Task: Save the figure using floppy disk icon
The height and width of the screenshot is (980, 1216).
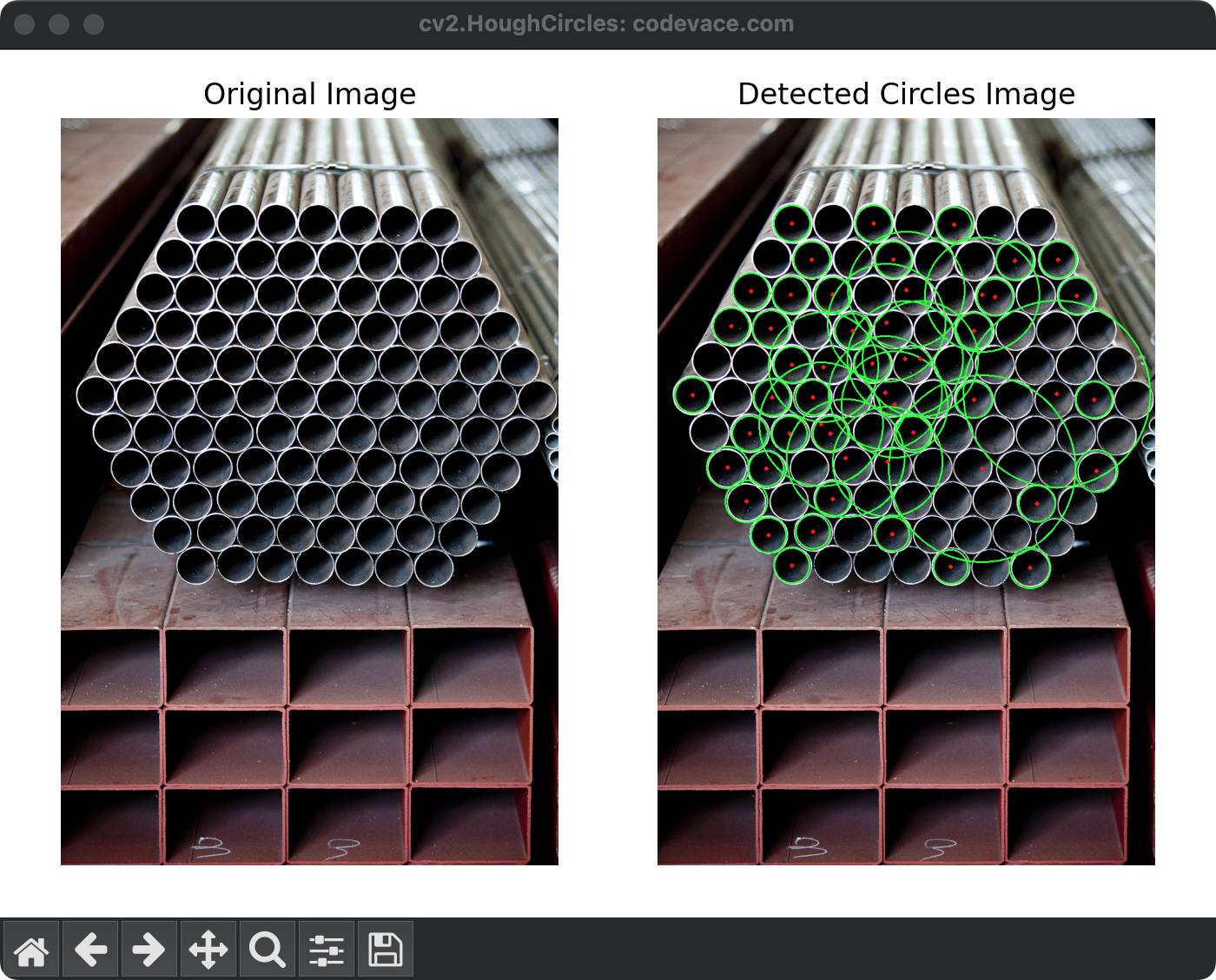Action: point(385,950)
